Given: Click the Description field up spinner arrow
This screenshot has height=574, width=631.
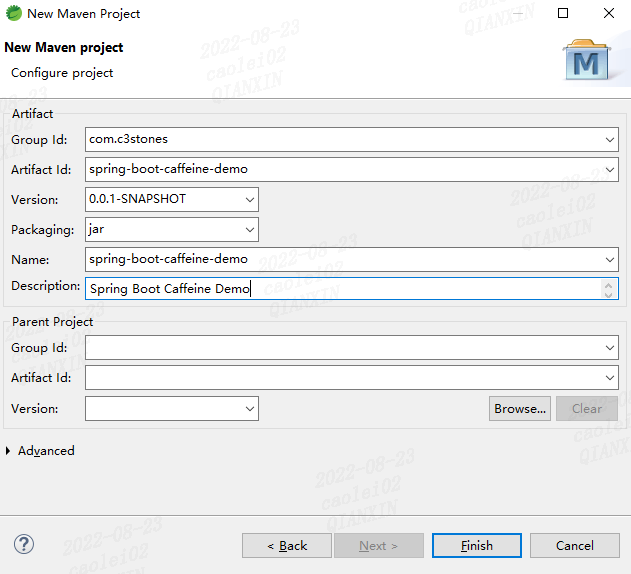Looking at the screenshot, I should coord(608,285).
